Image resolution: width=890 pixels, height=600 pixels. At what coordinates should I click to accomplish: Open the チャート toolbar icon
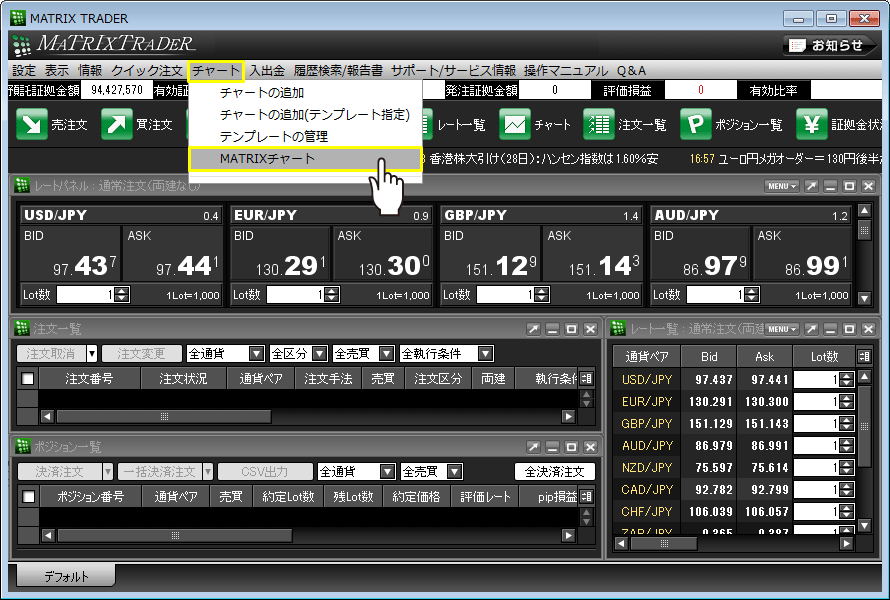click(x=515, y=124)
